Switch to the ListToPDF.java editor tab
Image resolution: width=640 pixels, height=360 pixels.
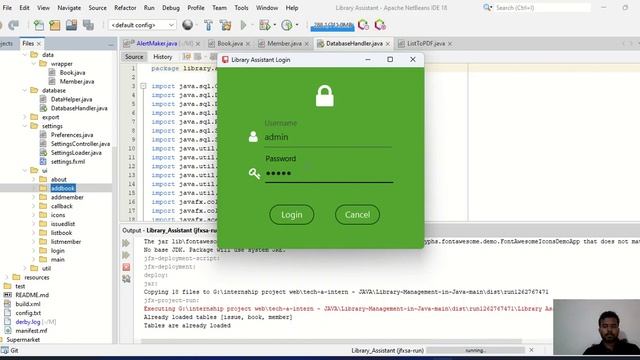(x=426, y=43)
